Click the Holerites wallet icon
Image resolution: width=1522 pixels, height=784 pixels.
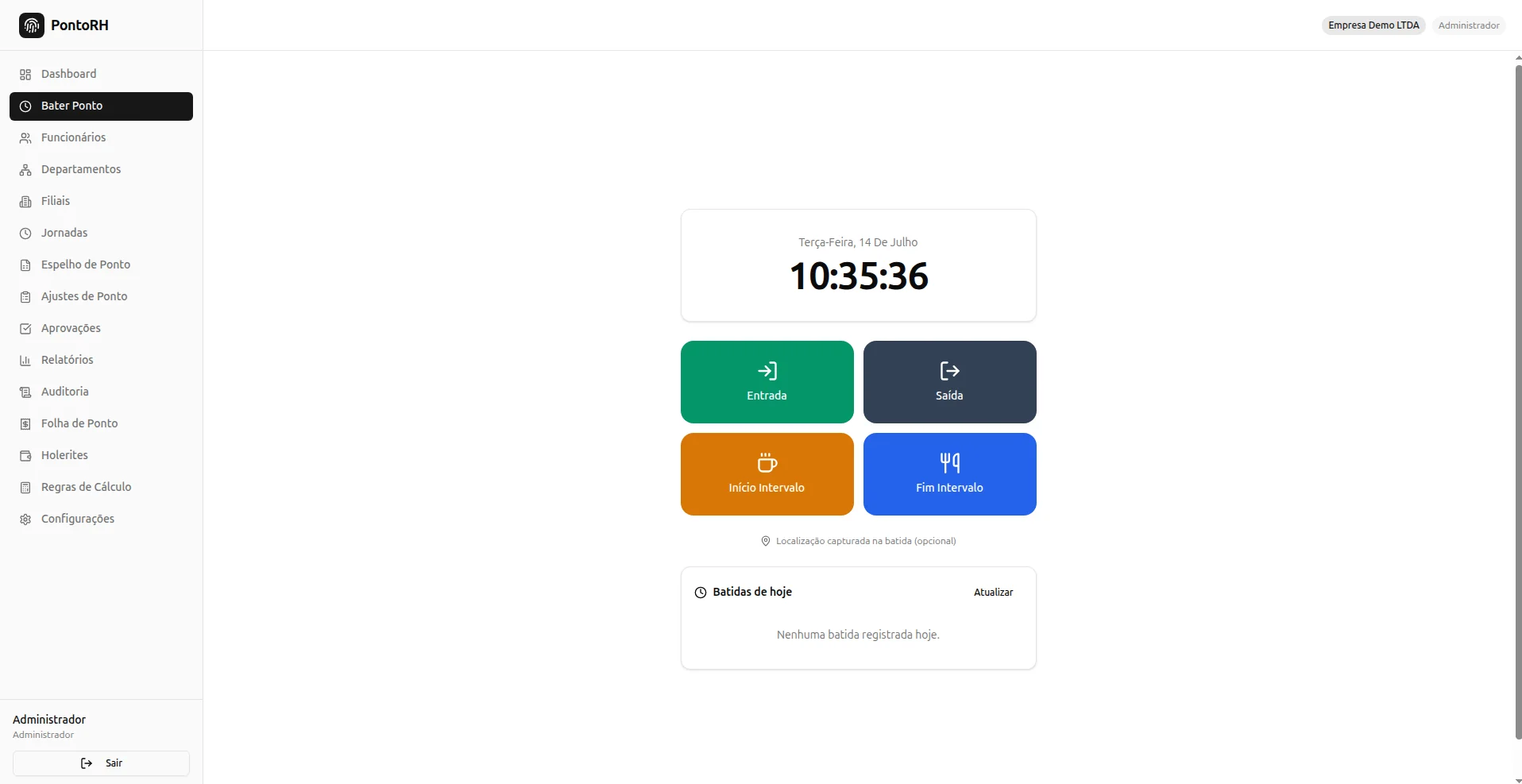(25, 455)
